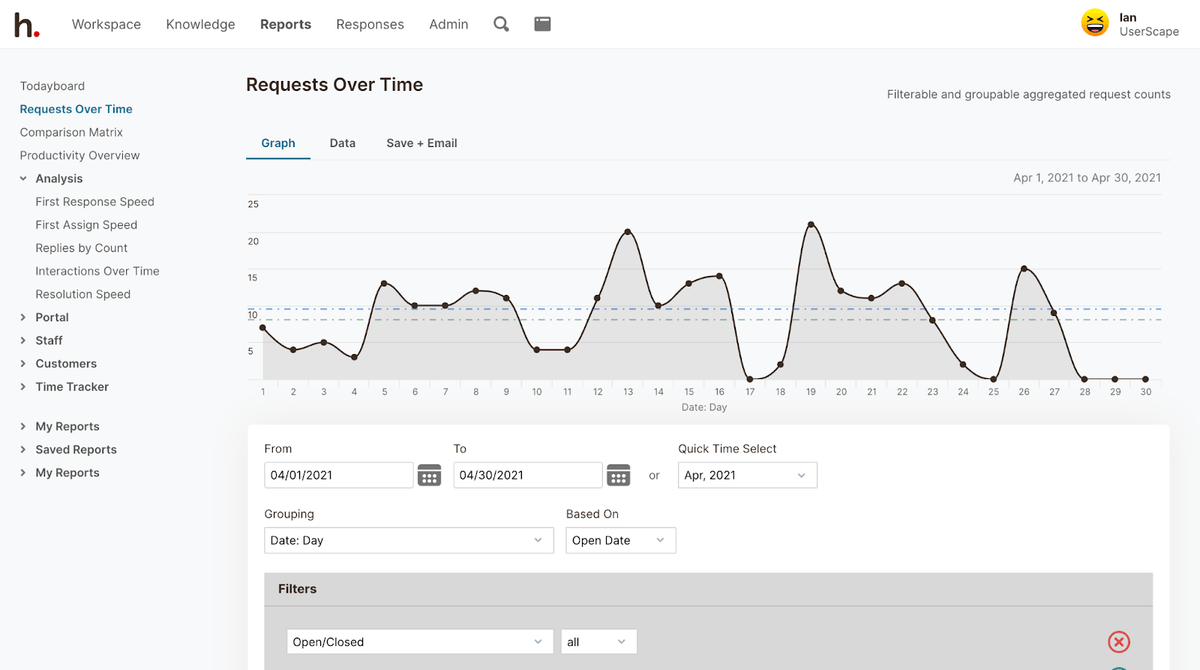Image resolution: width=1200 pixels, height=670 pixels.
Task: Click the data point for day 19
Action: [x=811, y=225]
